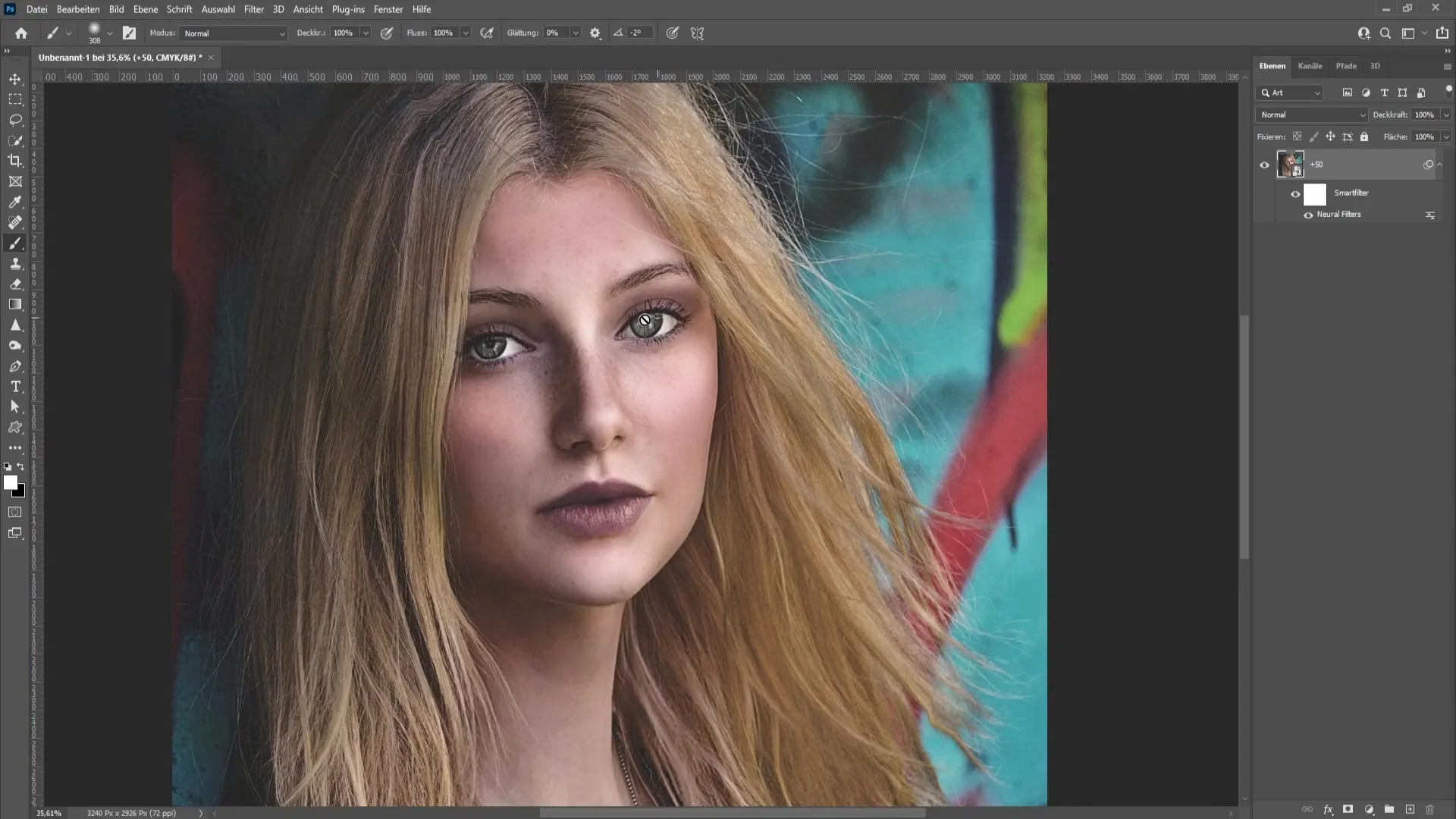Select the Lasso tool
1456x819 pixels.
pyautogui.click(x=15, y=119)
